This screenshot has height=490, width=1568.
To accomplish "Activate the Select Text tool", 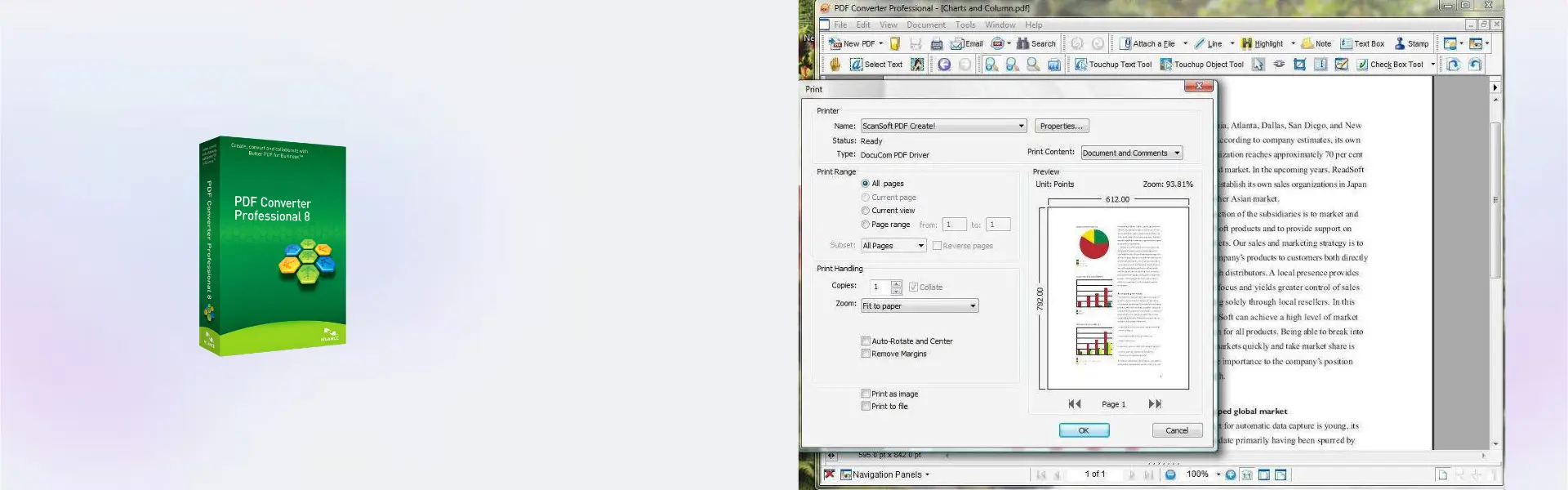I will [876, 65].
